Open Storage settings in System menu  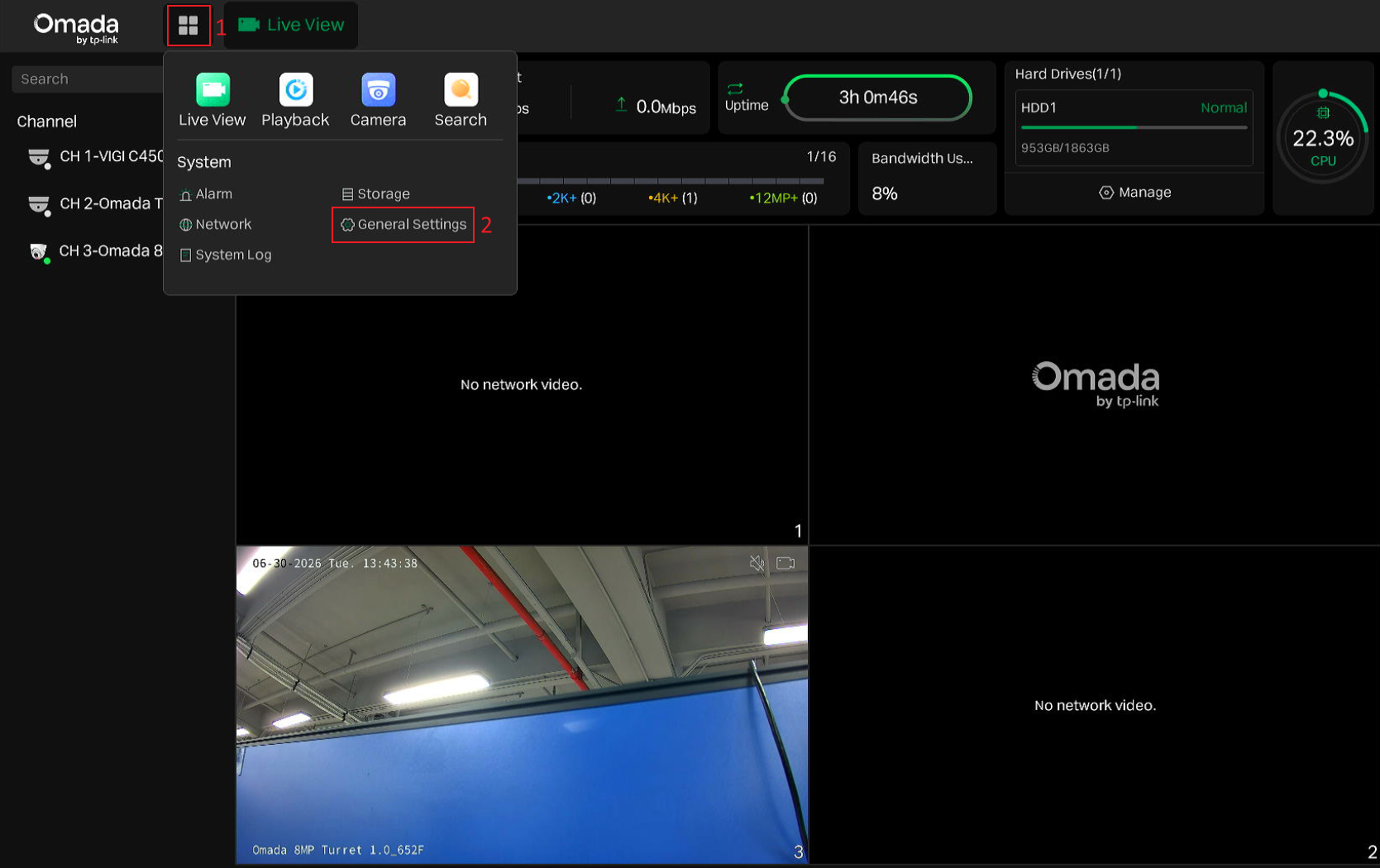tap(376, 194)
